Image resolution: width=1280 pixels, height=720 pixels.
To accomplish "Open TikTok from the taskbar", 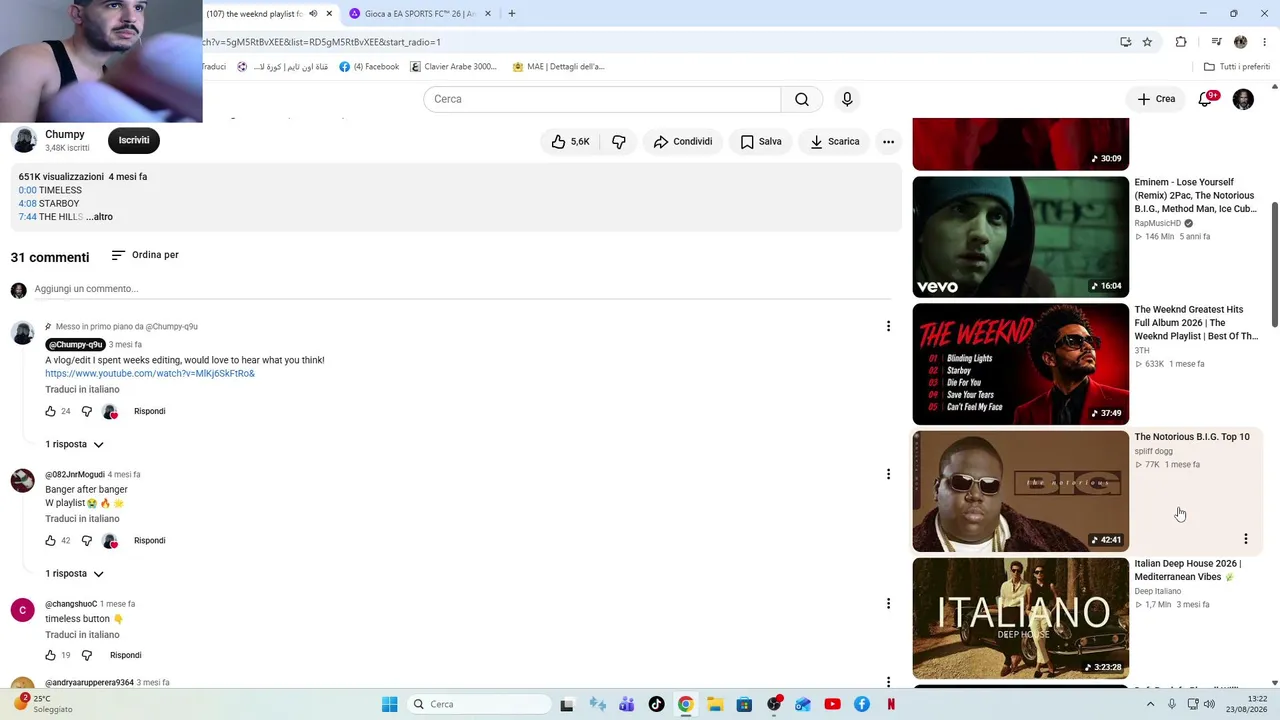I will click(x=656, y=704).
